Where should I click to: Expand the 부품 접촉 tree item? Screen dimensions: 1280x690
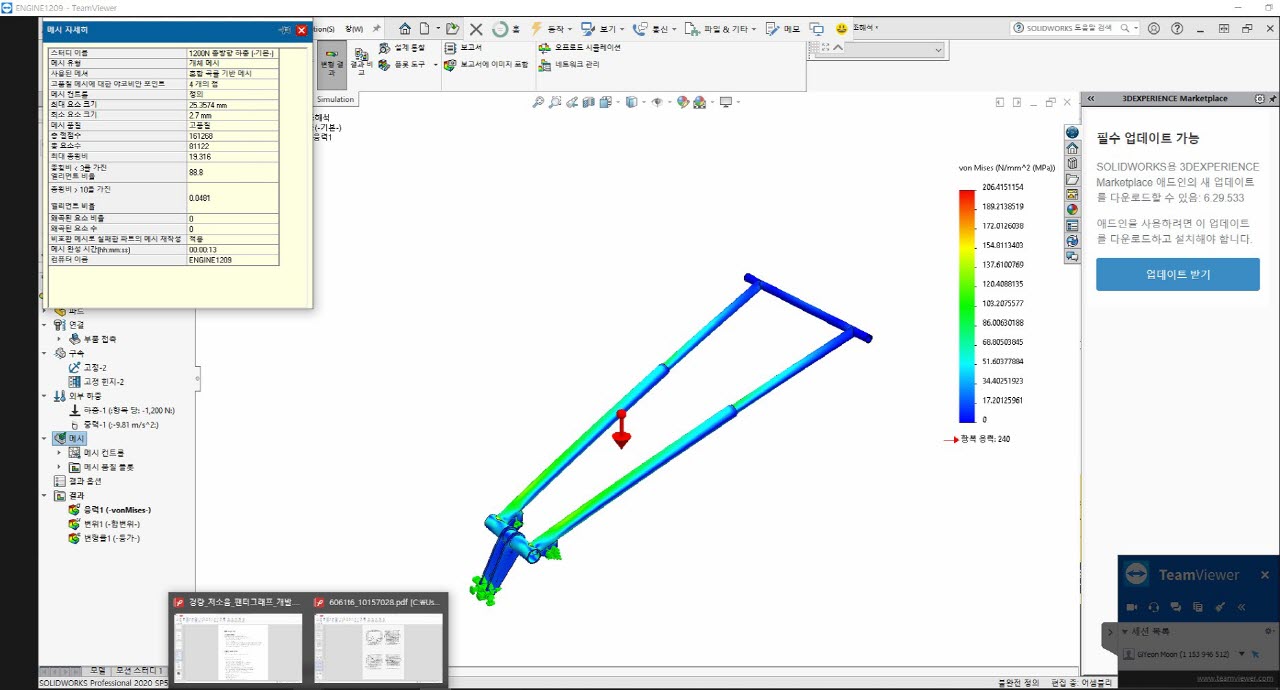pyautogui.click(x=59, y=339)
